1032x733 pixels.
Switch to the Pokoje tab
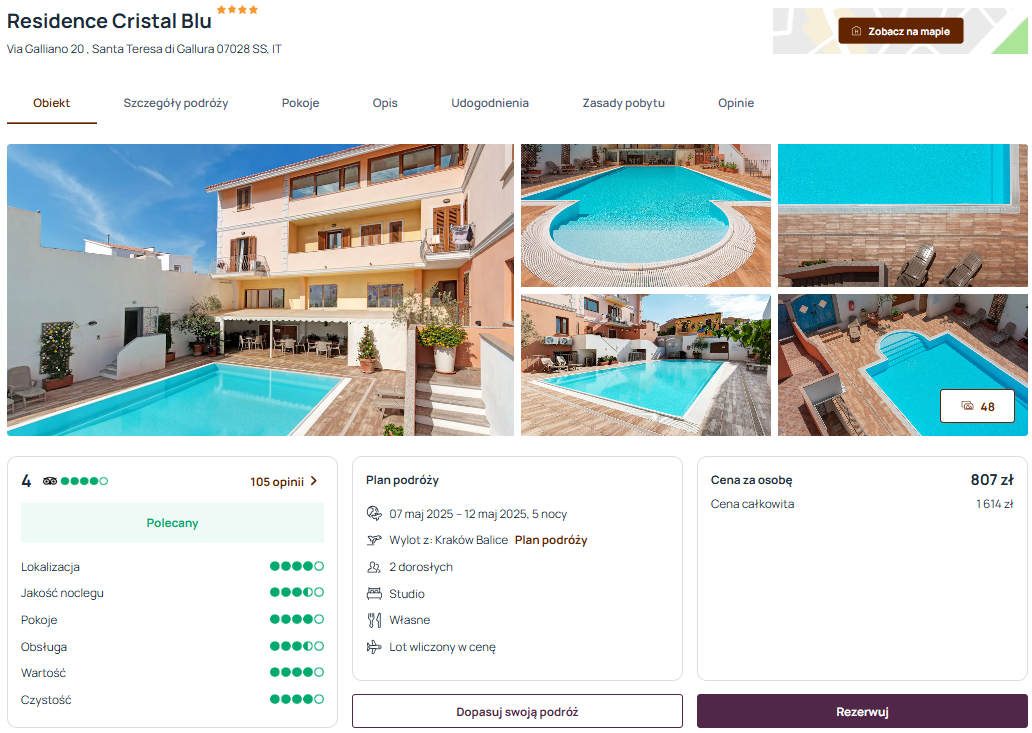pyautogui.click(x=300, y=103)
